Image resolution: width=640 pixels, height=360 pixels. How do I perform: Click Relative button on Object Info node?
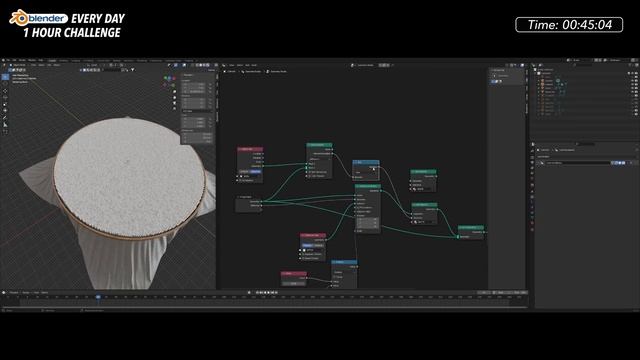[x=256, y=172]
